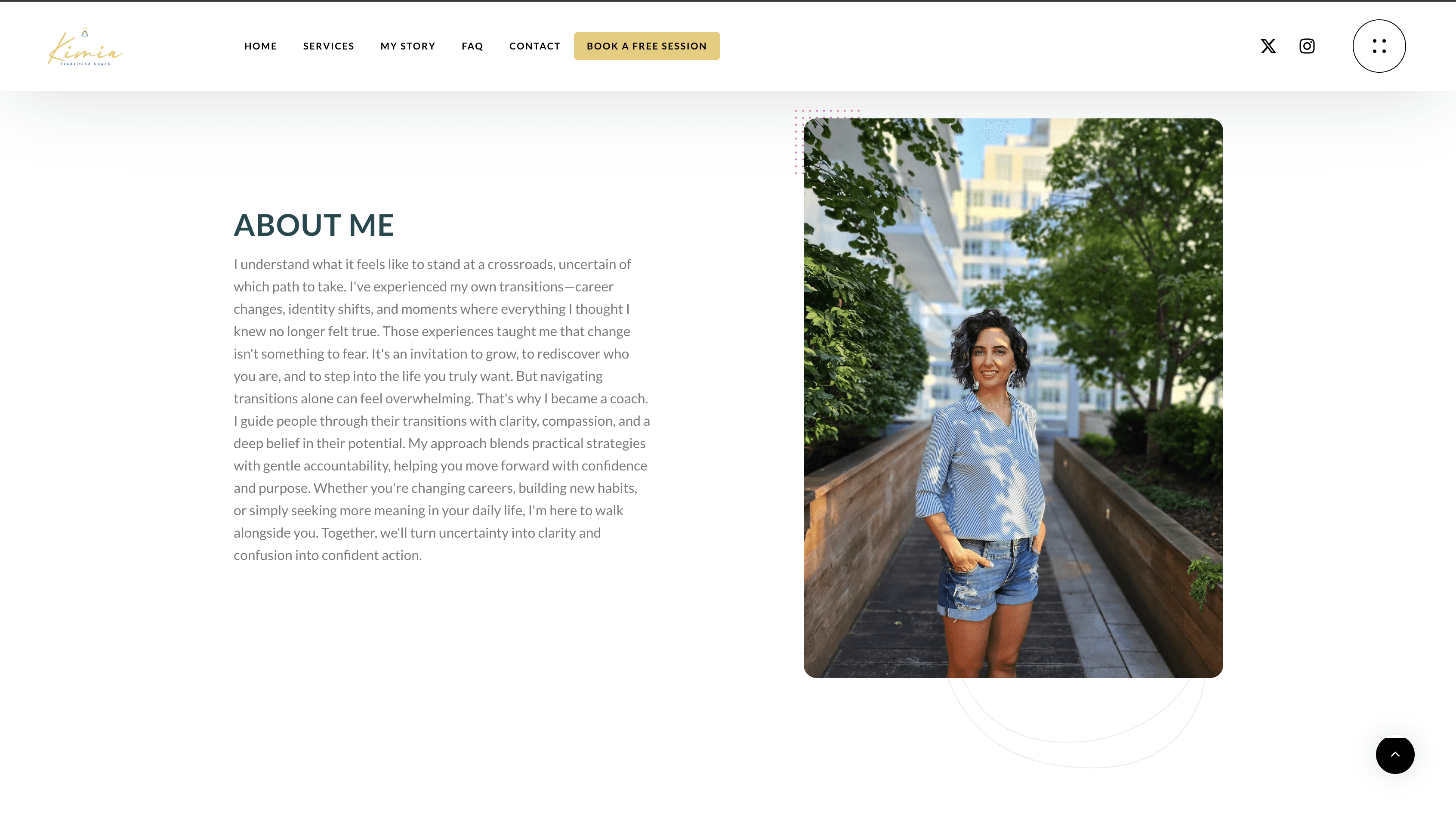
Task: Click the About Me bio paragraph
Action: pos(441,409)
